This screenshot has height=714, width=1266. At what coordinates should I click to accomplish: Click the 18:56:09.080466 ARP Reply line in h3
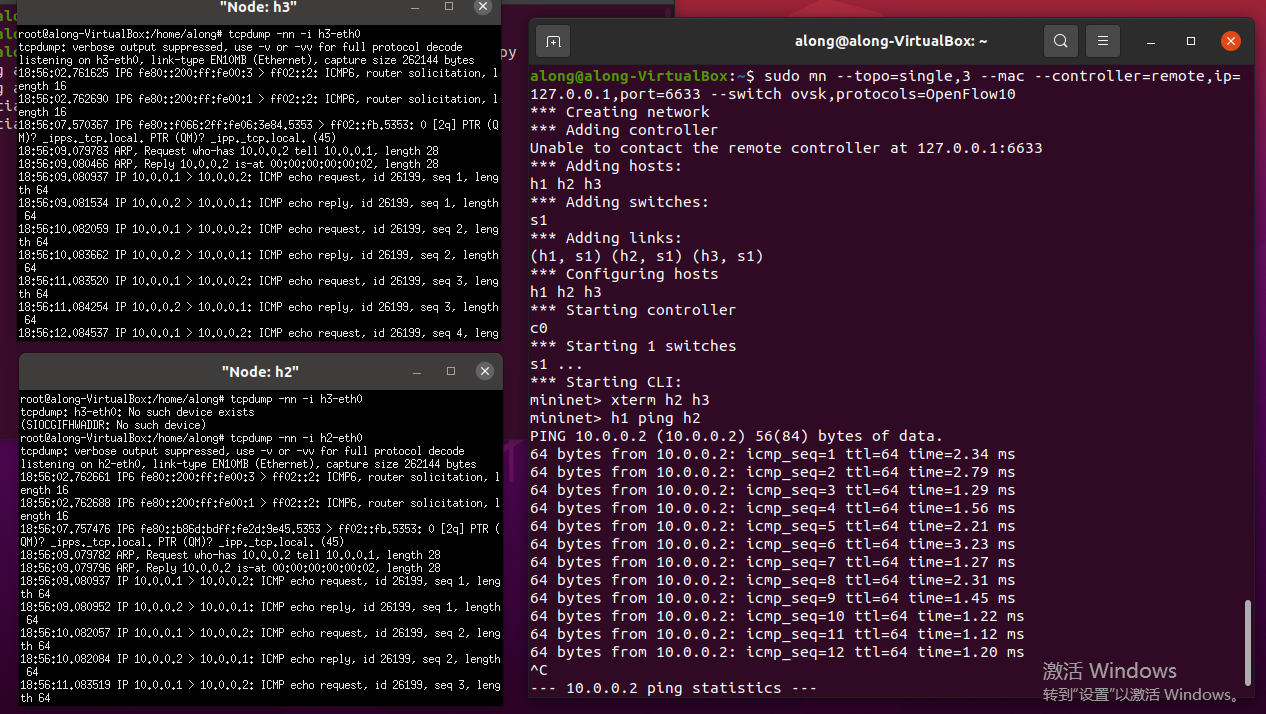pyautogui.click(x=228, y=164)
